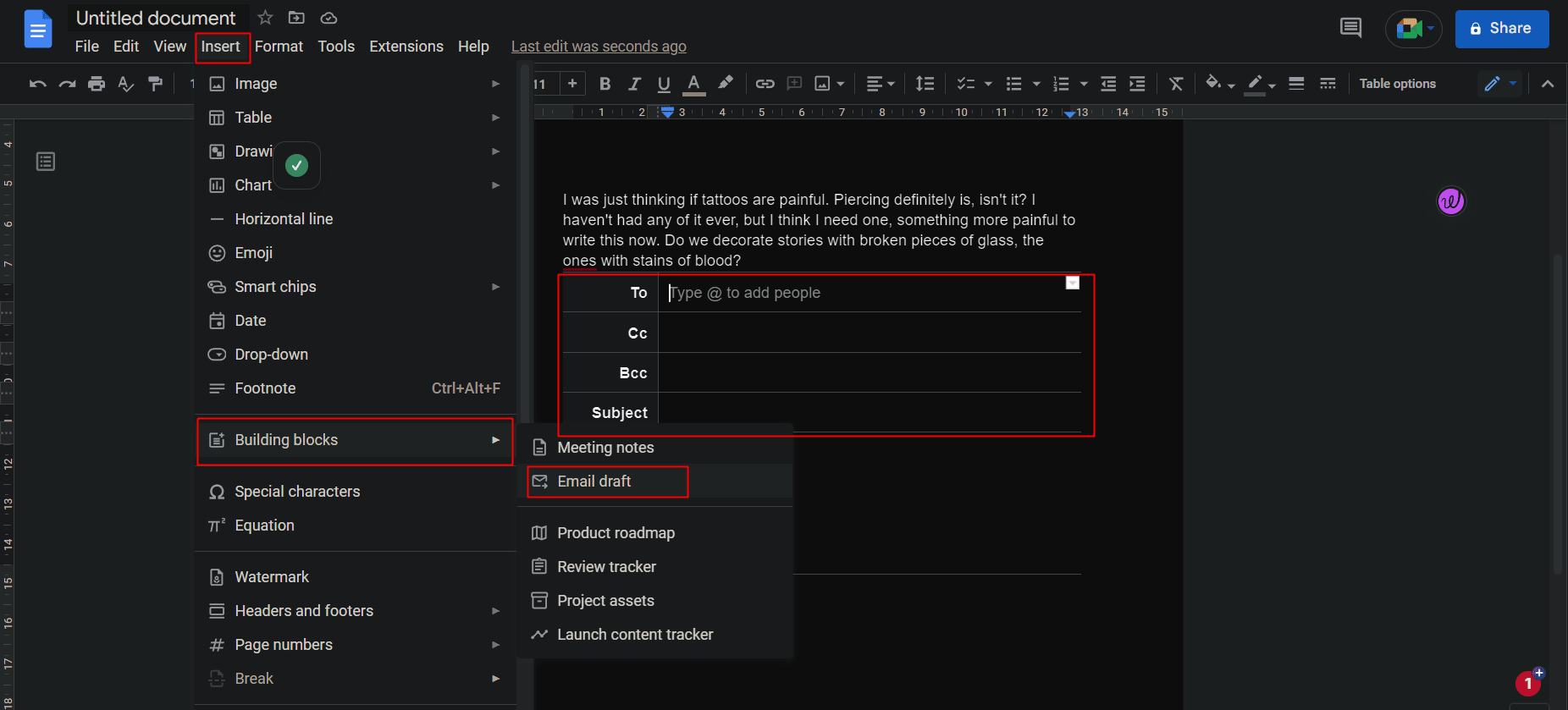Image resolution: width=1568 pixels, height=710 pixels.
Task: Click the Clear formatting icon
Action: coord(1176,84)
